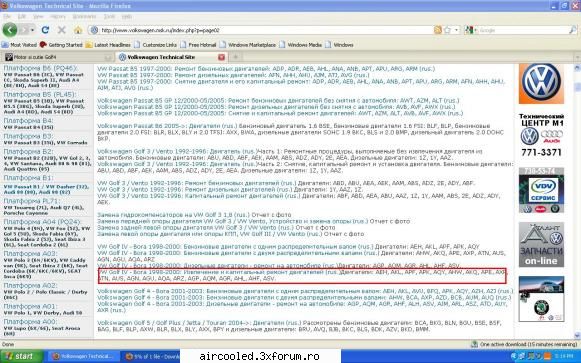Open the Bookmarks menu

(x=84, y=17)
